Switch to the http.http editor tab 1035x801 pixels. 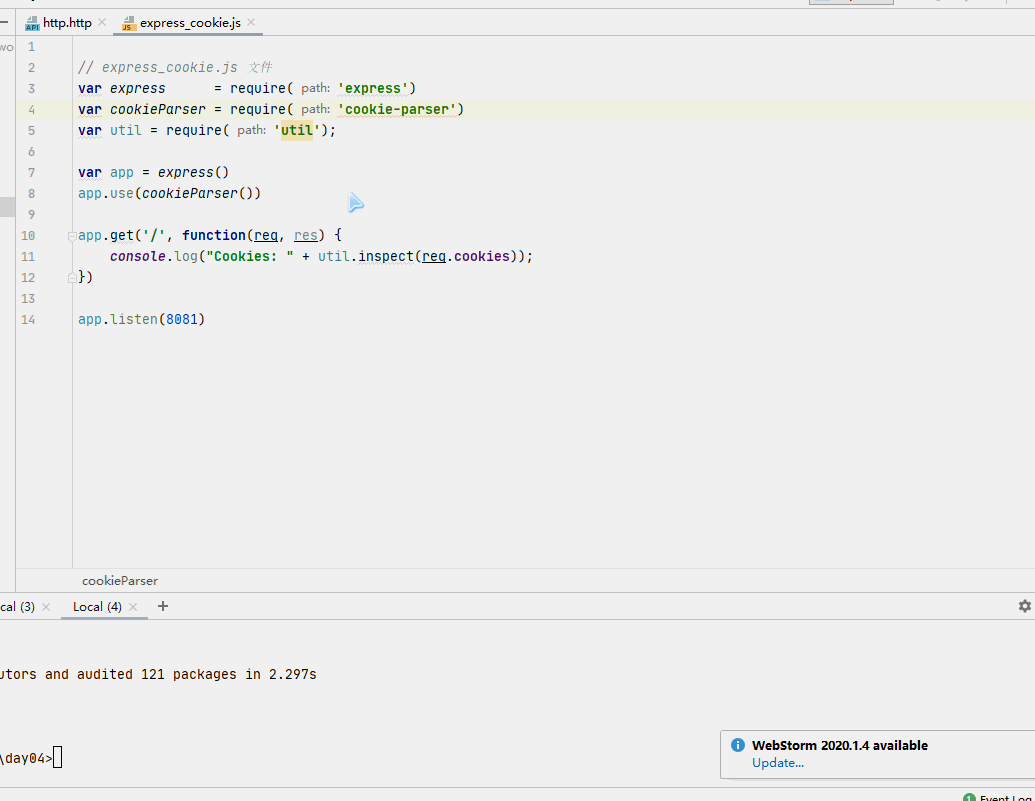pyautogui.click(x=66, y=22)
